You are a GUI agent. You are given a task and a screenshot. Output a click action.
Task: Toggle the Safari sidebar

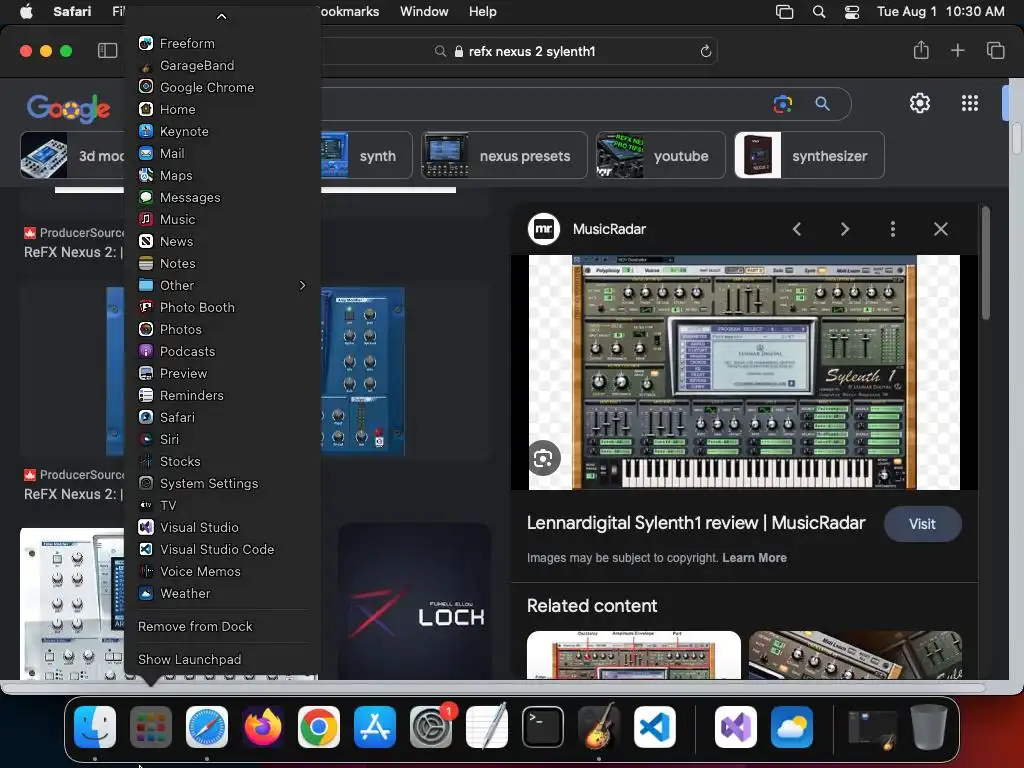pyautogui.click(x=107, y=51)
